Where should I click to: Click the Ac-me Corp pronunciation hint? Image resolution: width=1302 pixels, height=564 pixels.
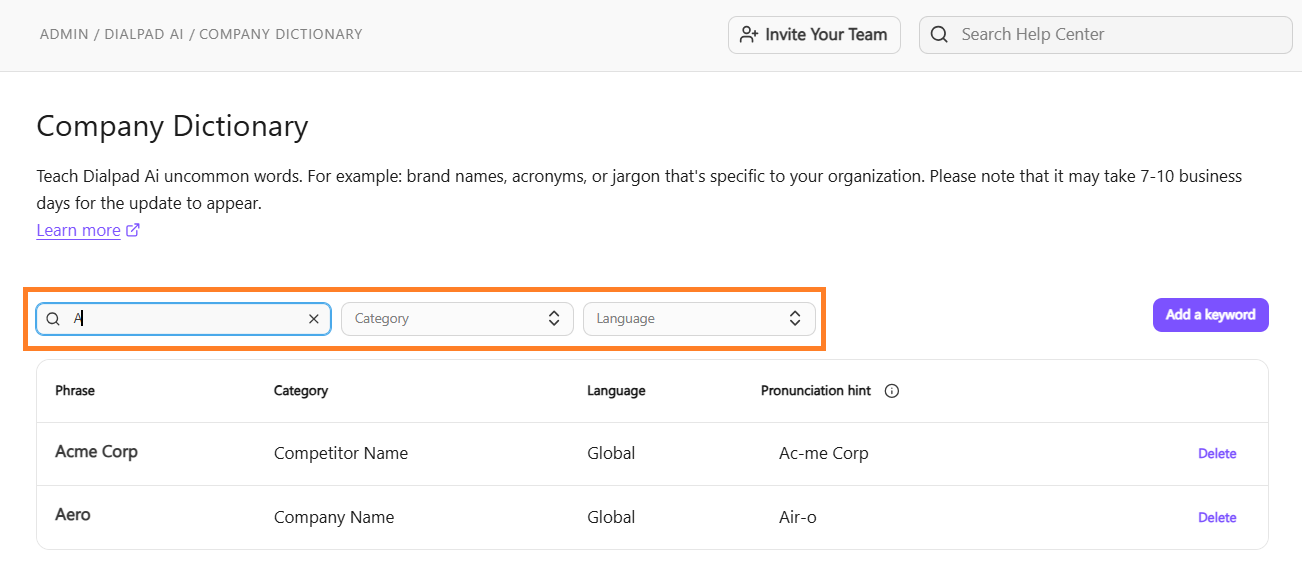[824, 453]
